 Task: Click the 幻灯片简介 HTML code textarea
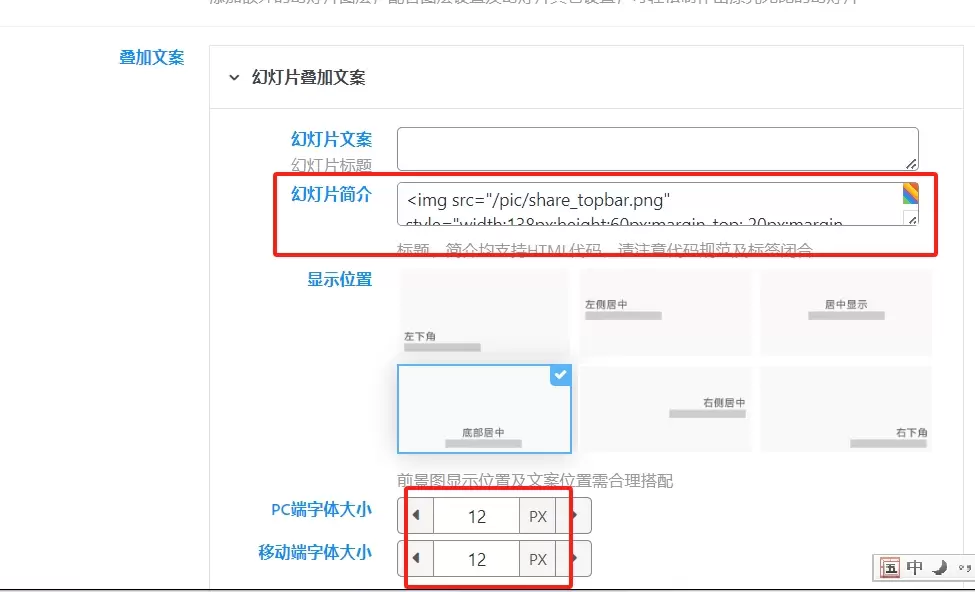tap(650, 205)
